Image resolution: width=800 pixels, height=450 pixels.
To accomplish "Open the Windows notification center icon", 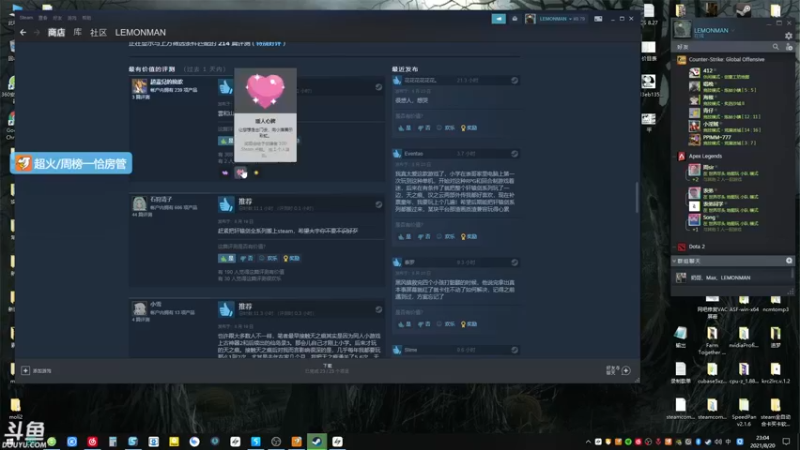I will coord(786,442).
